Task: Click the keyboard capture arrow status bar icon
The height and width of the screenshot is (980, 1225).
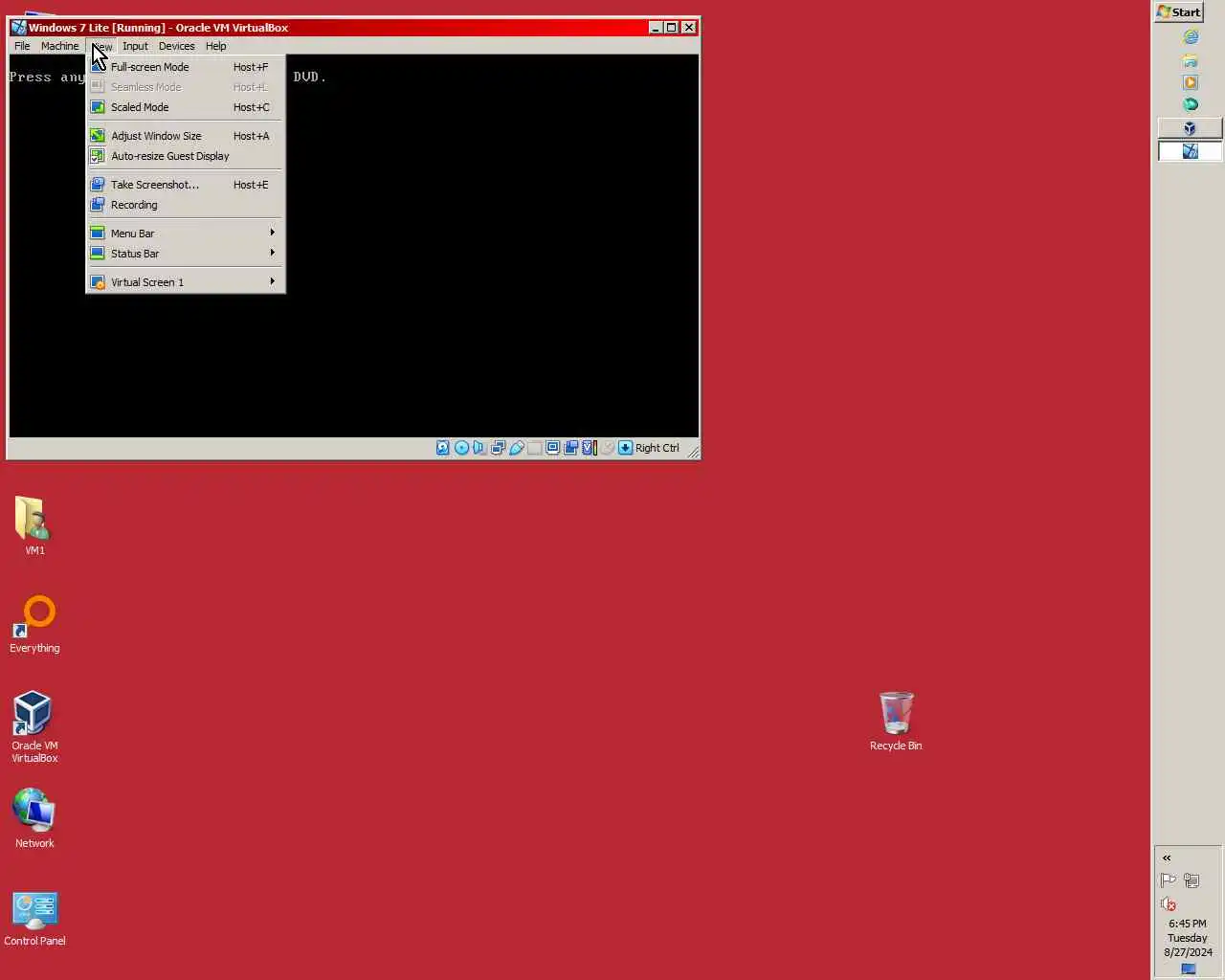Action: coord(625,447)
